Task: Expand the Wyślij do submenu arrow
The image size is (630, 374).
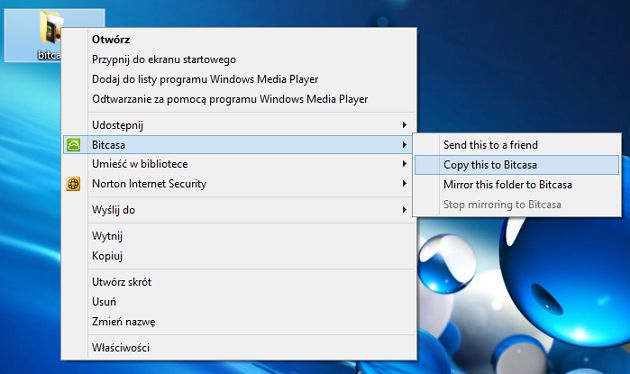Action: (x=405, y=210)
